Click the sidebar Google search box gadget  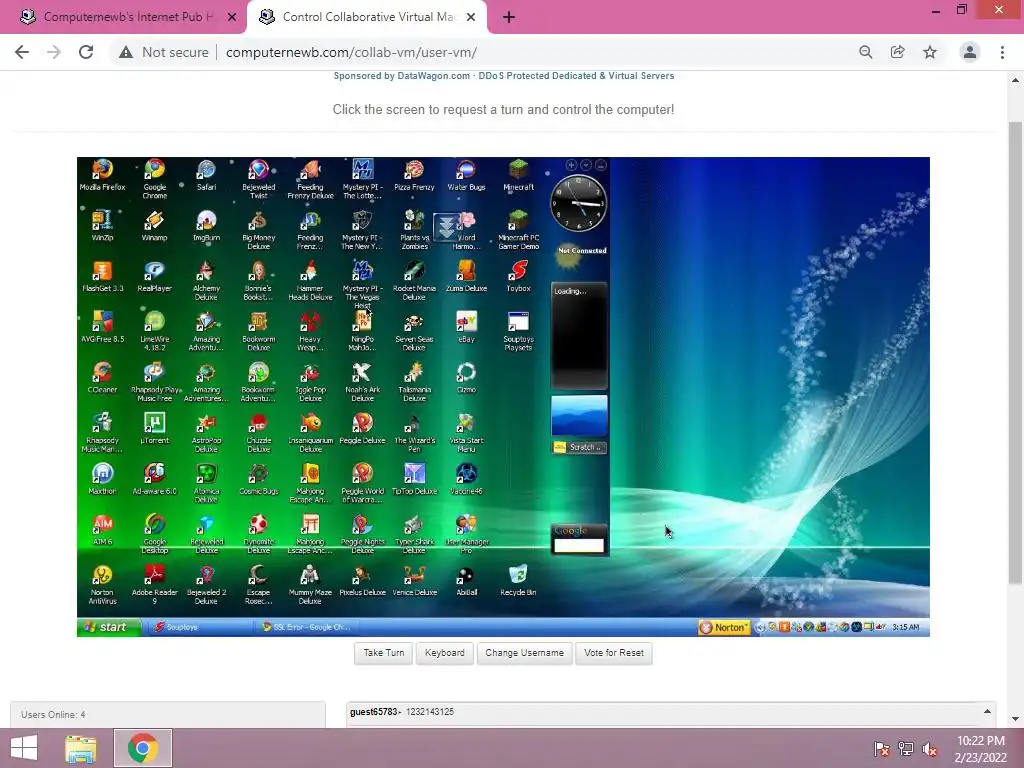point(579,545)
